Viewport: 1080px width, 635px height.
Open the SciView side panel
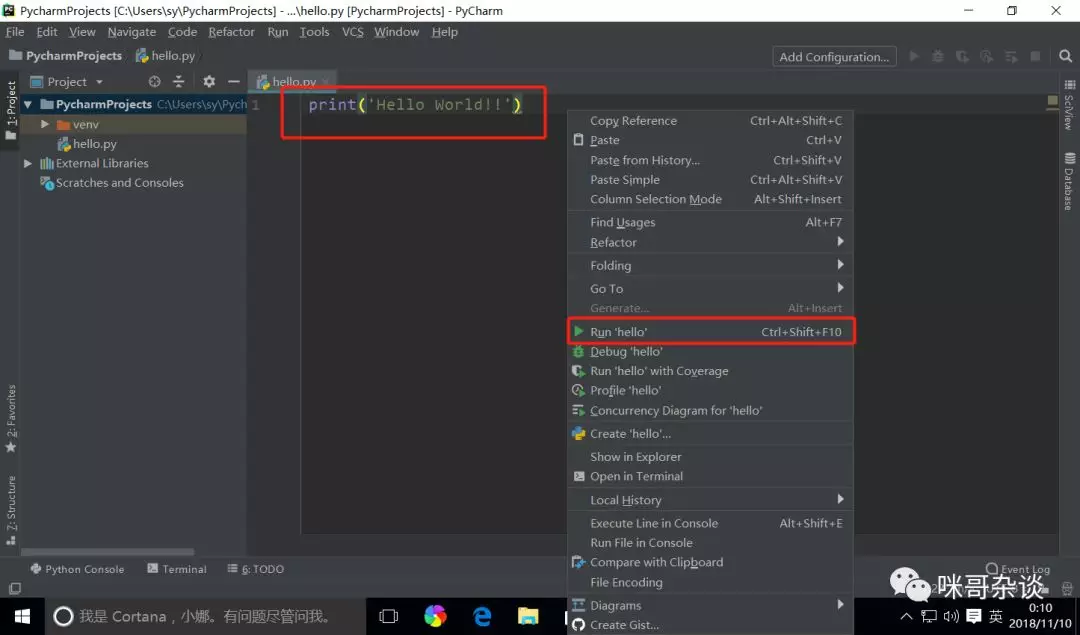pyautogui.click(x=1069, y=105)
